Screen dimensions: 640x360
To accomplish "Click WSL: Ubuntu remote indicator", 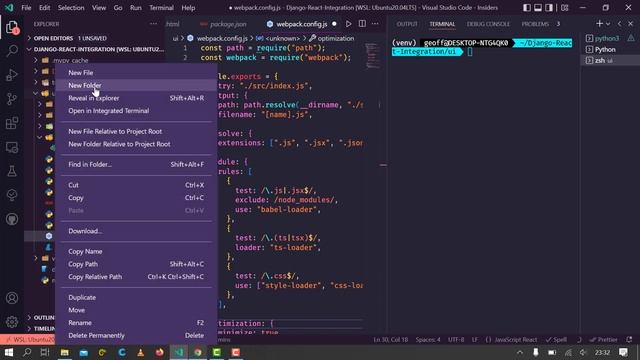I will (28, 340).
